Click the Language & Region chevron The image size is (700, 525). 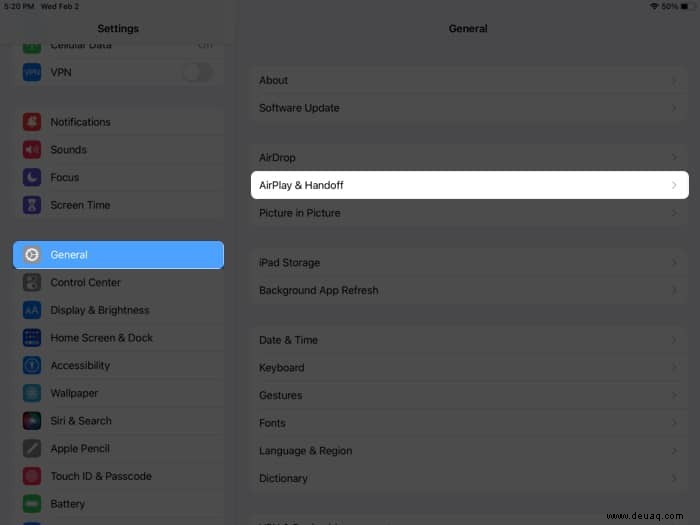click(x=674, y=451)
